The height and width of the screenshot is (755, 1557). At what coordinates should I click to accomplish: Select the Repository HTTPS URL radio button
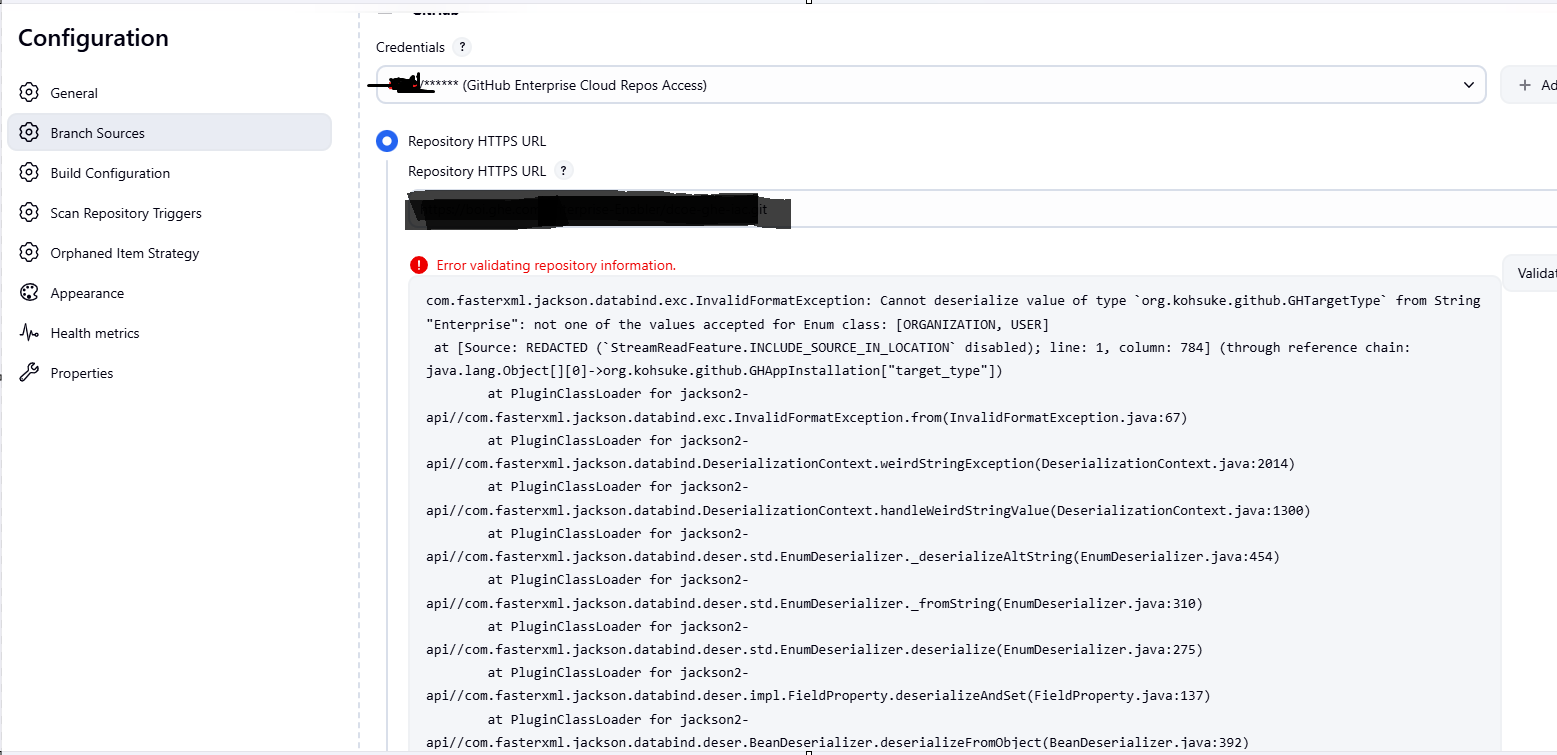point(387,141)
